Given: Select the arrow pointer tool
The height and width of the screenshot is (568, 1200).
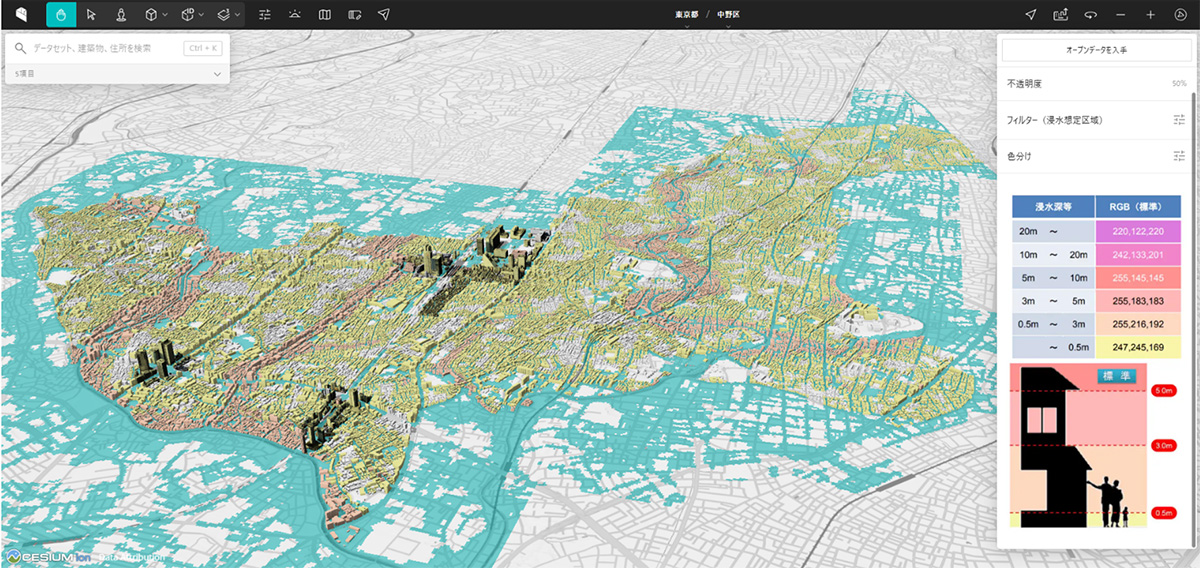Looking at the screenshot, I should click(91, 15).
